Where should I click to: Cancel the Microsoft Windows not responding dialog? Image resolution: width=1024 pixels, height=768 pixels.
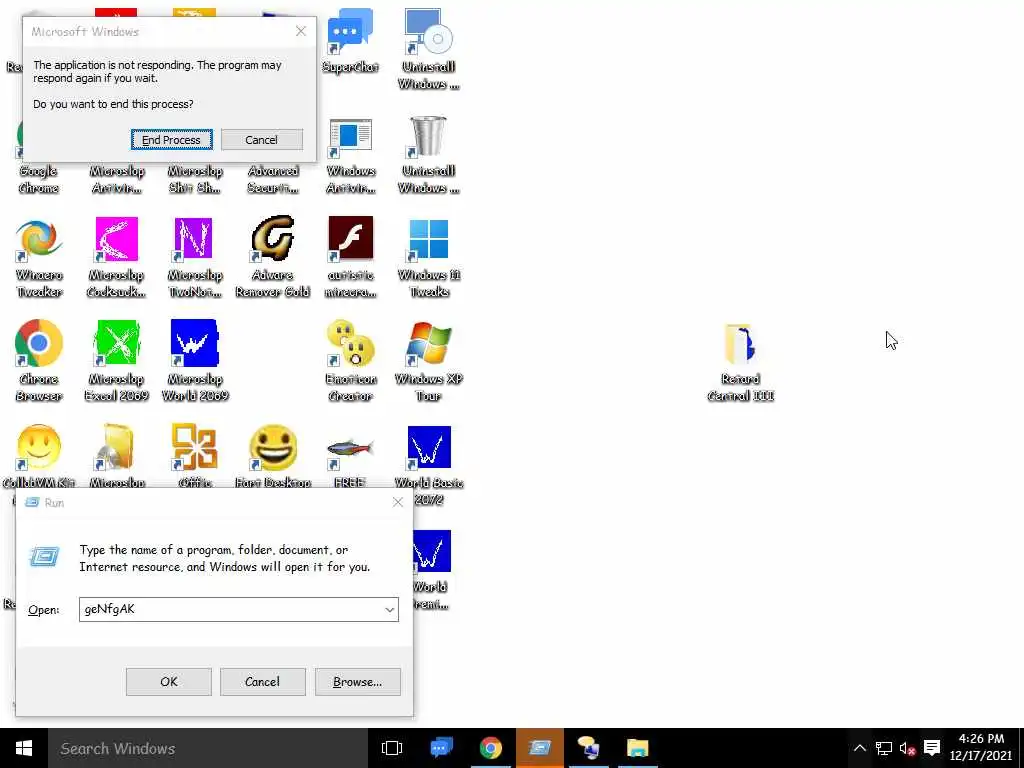(261, 140)
